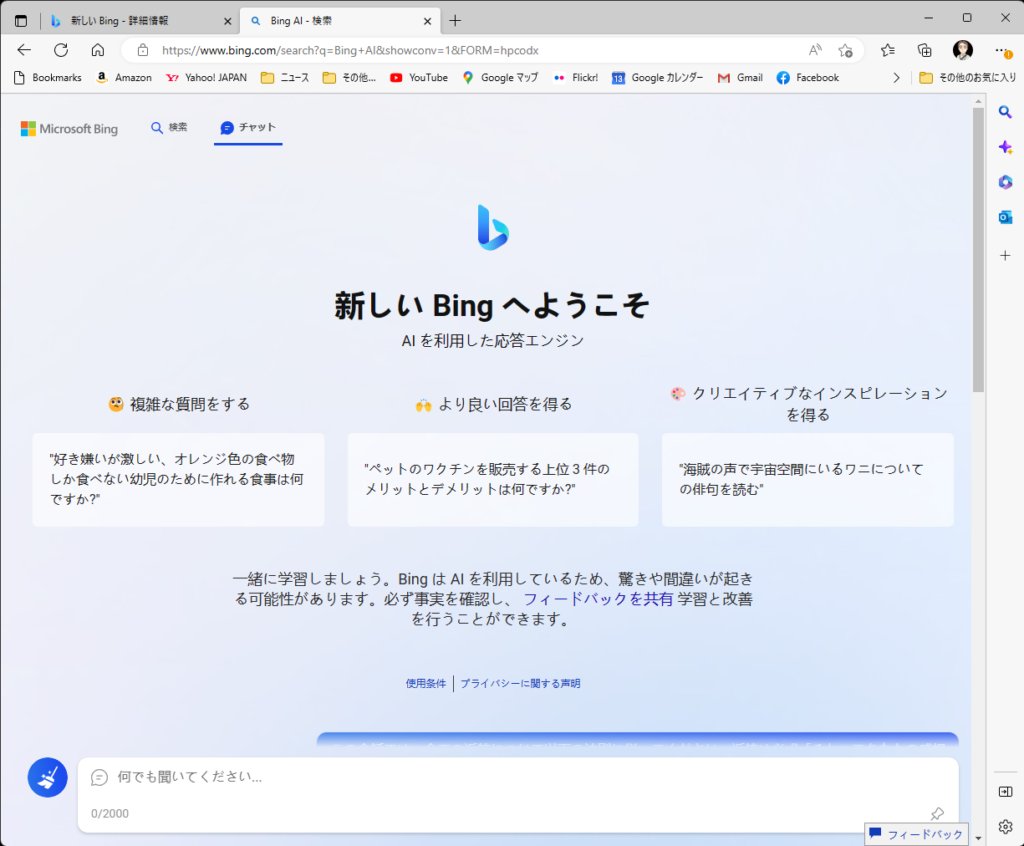The image size is (1024, 846).
Task: Open the Microsoft 365 sidebar icon
Action: coord(1005,182)
